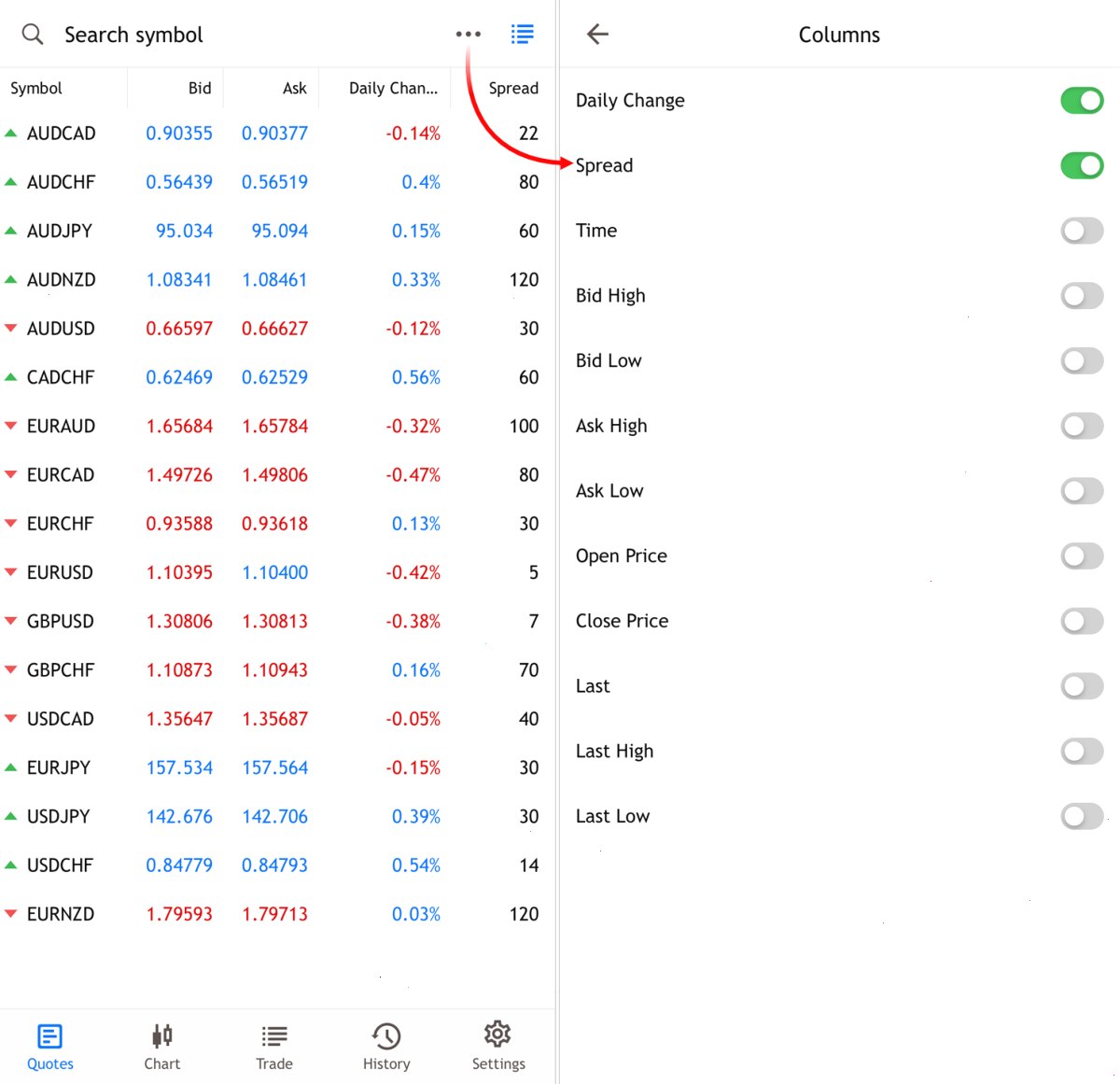
Task: Enable the Last column toggle
Action: (x=1082, y=686)
